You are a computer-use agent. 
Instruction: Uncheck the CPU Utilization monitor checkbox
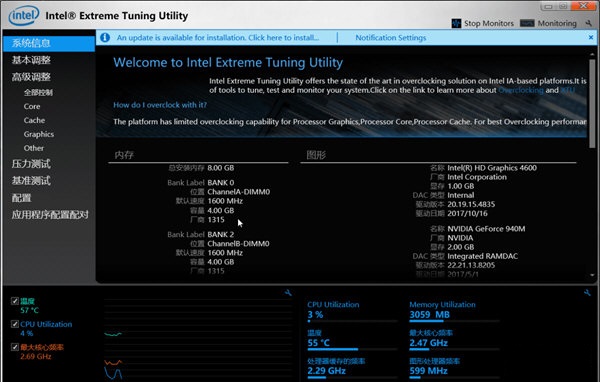click(15, 324)
